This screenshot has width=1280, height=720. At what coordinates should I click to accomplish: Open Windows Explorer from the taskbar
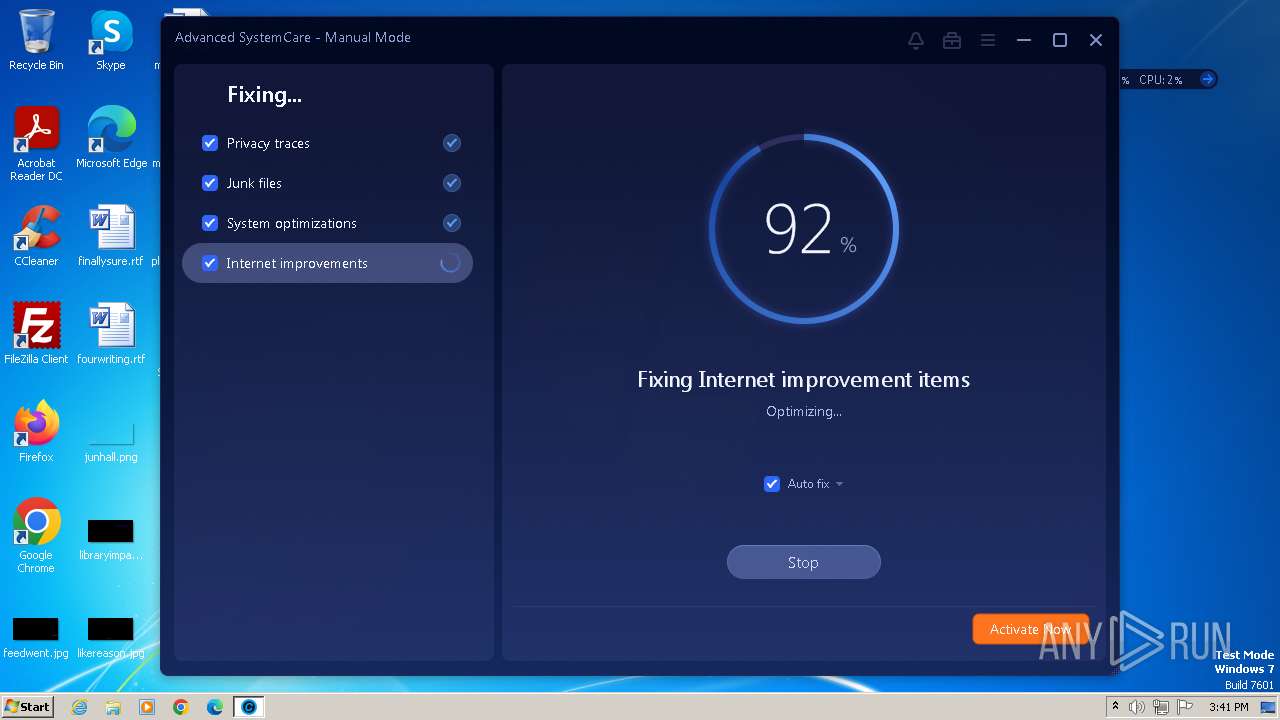(113, 707)
